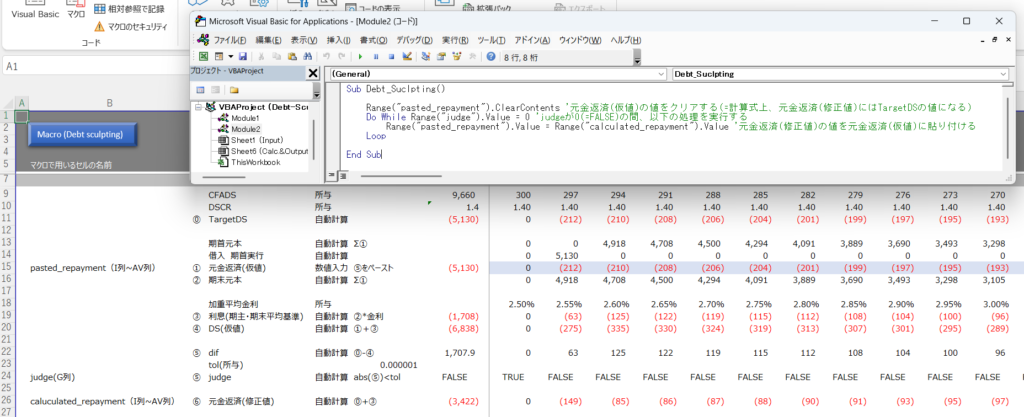
Task: Save the project with the floppy icon
Action: click(242, 57)
